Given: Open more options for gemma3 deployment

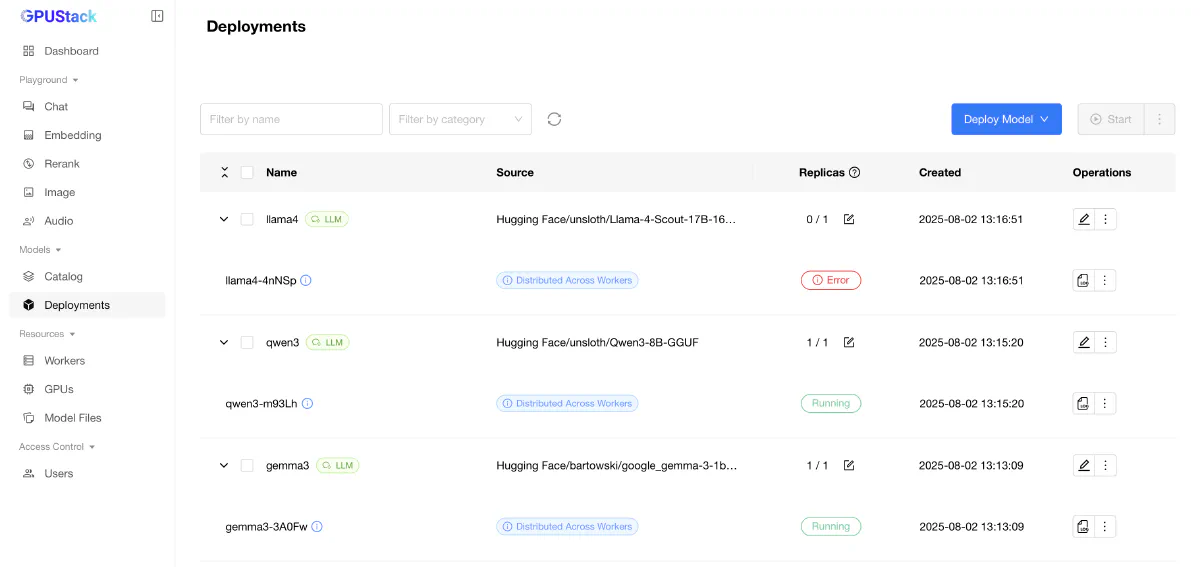Looking at the screenshot, I should click(x=1105, y=465).
